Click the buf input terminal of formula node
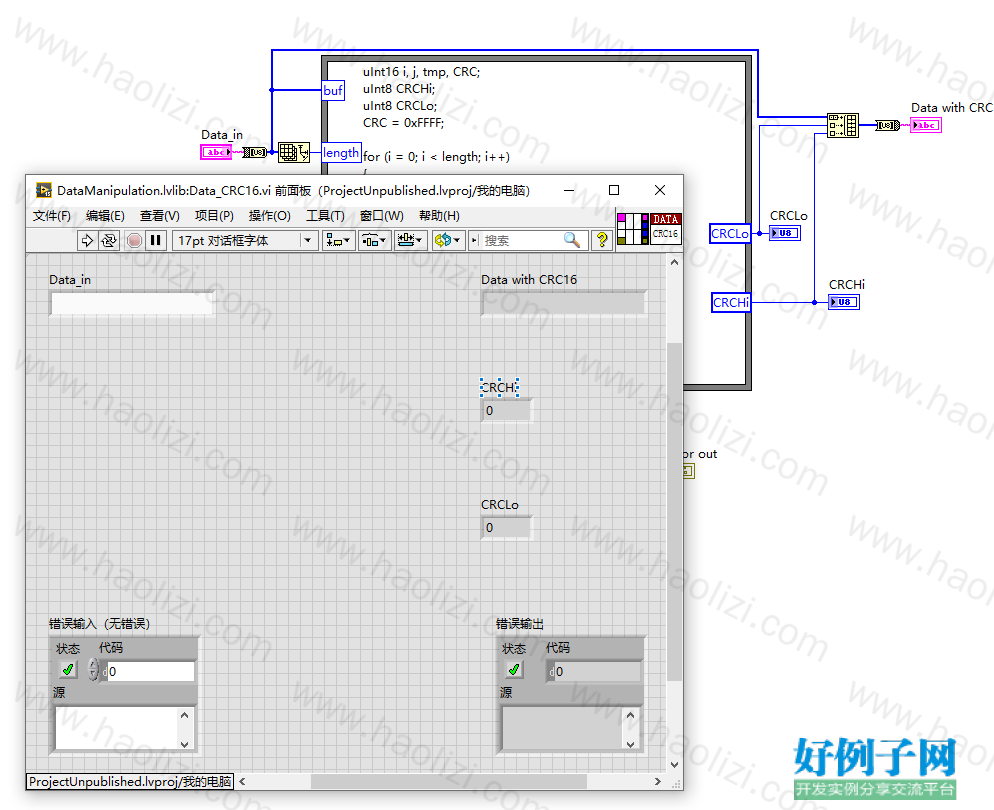The height and width of the screenshot is (810, 994). [x=333, y=90]
